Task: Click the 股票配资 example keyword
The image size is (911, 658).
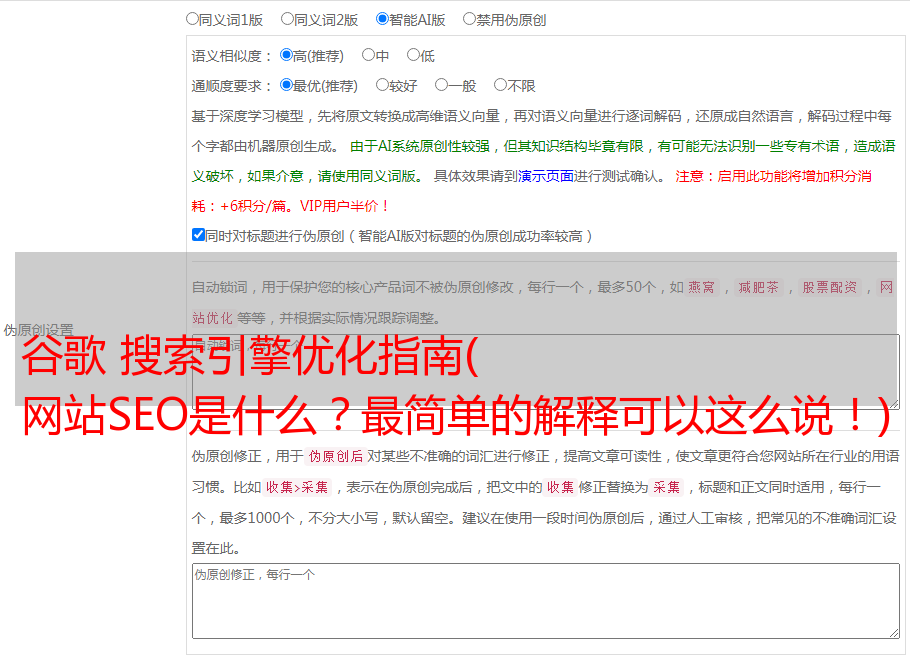Action: tap(830, 287)
